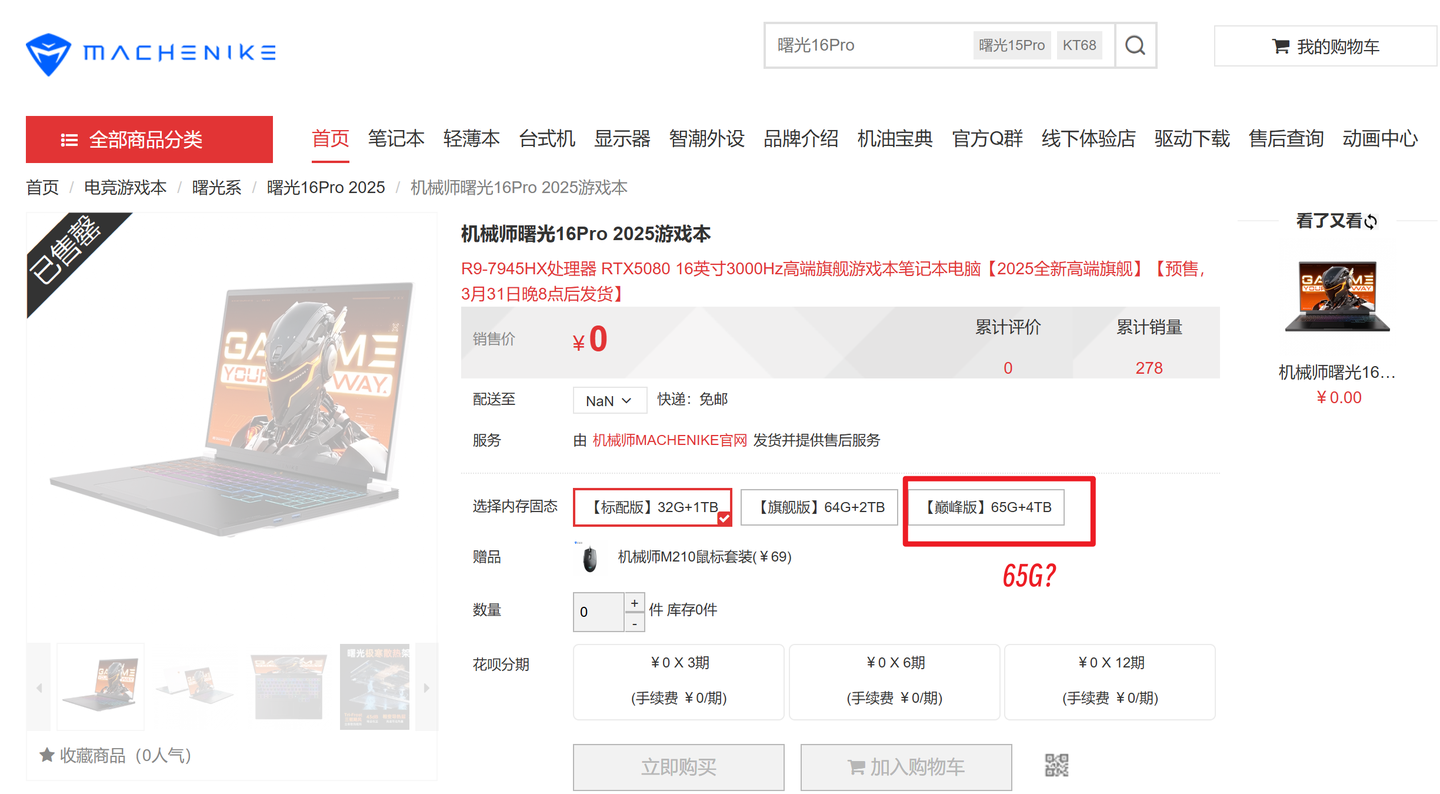Click 曙光系 in the breadcrumb
The width and height of the screenshot is (1440, 794).
coord(217,188)
